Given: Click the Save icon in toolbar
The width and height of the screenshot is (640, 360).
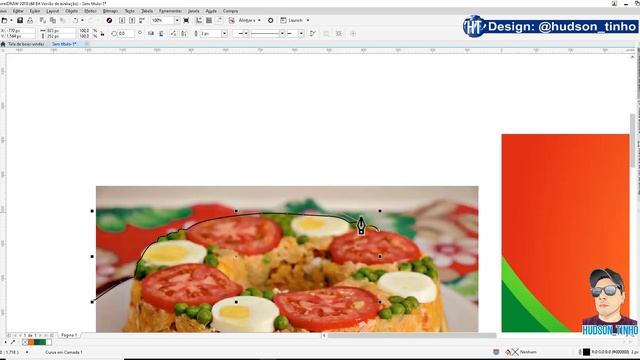Looking at the screenshot, I should [x=20, y=20].
